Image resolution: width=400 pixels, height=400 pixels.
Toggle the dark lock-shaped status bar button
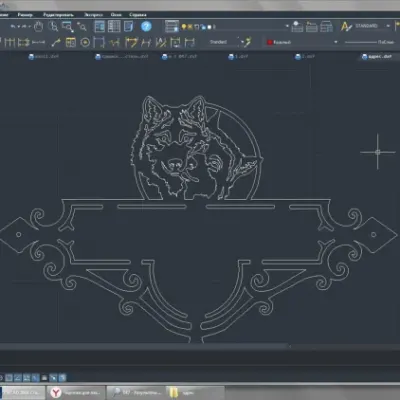pos(44,378)
